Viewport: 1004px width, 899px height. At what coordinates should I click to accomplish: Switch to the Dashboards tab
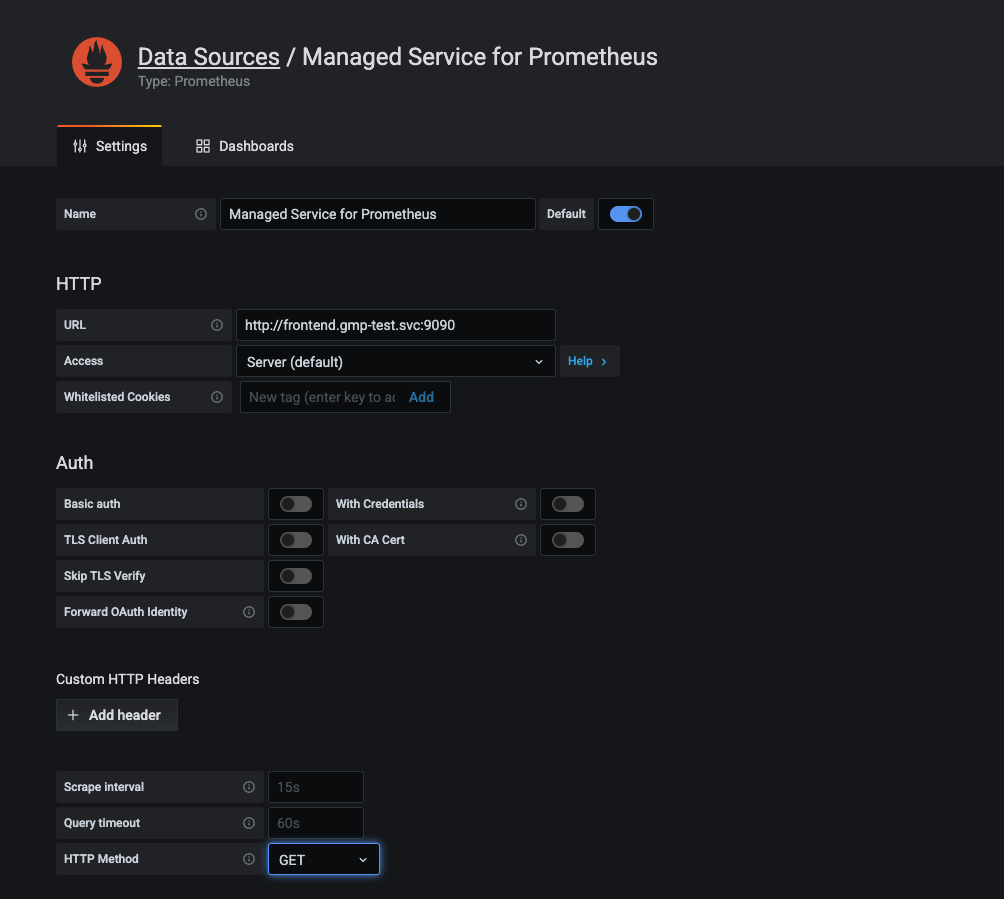tap(245, 146)
